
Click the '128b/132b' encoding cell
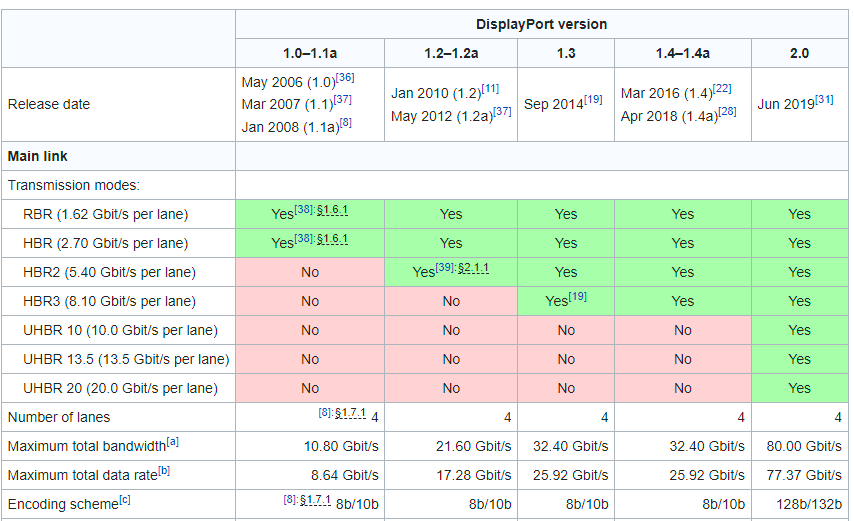point(809,504)
